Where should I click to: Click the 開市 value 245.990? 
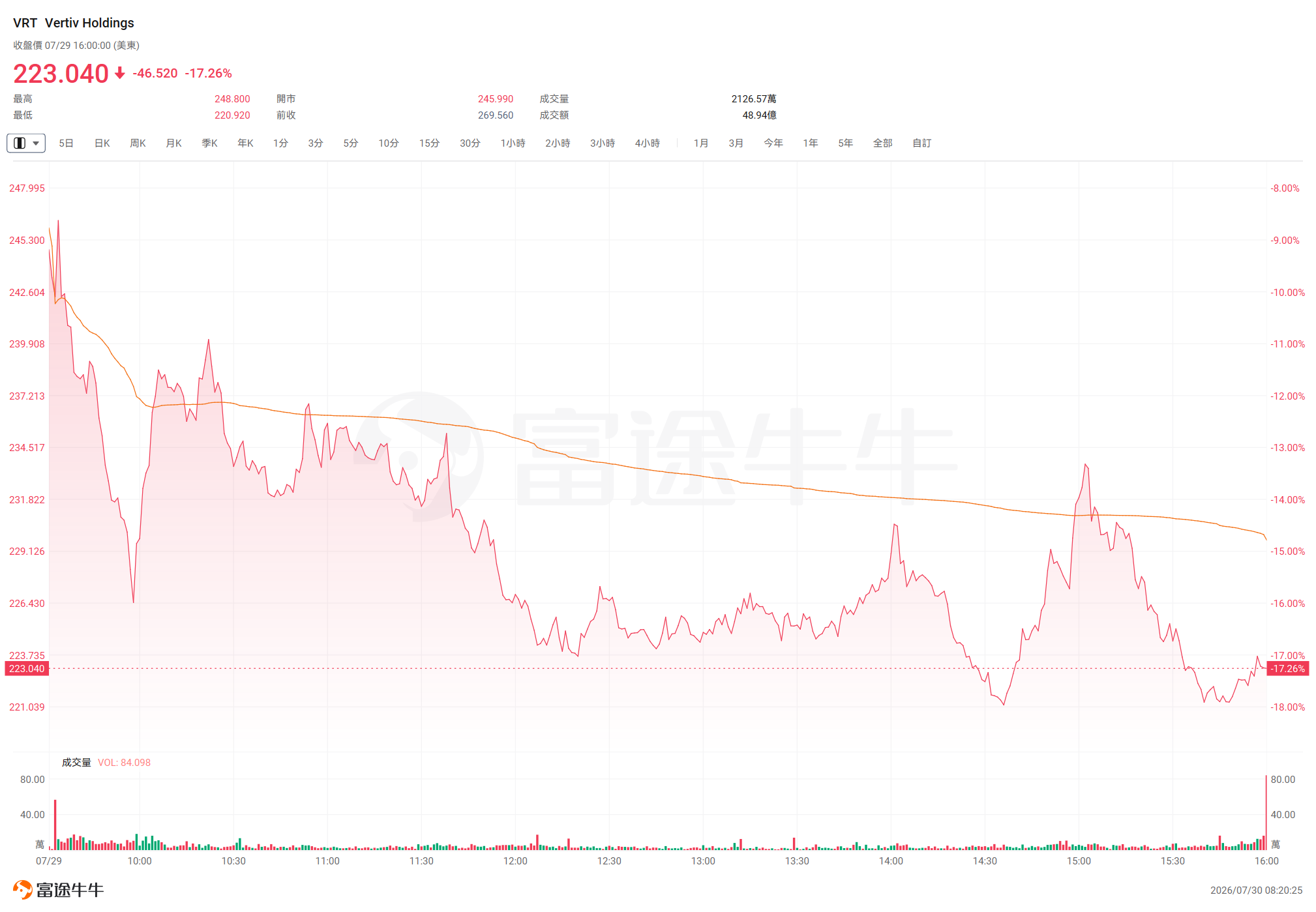(496, 99)
